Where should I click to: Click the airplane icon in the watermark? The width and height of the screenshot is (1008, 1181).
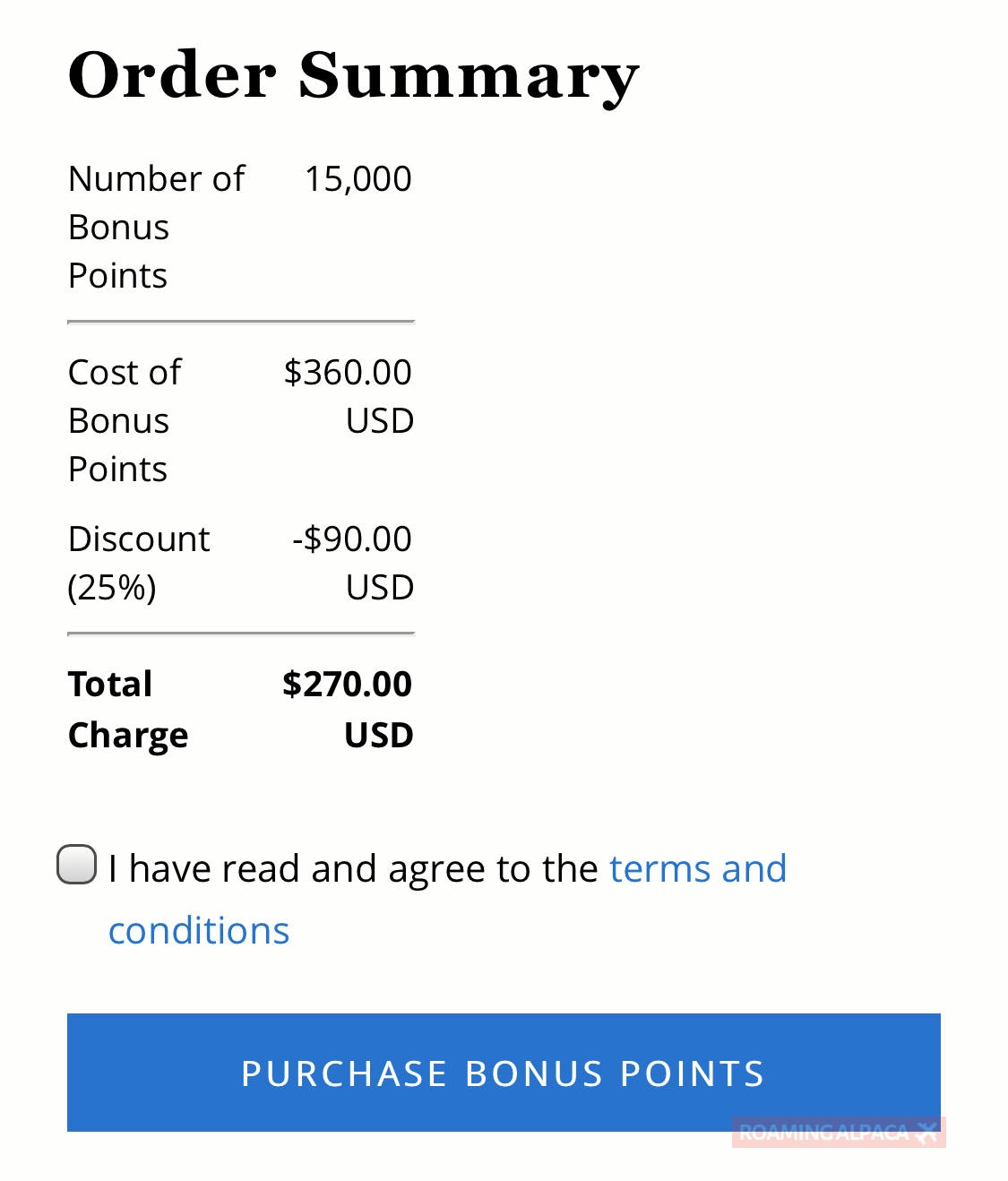coord(928,1133)
